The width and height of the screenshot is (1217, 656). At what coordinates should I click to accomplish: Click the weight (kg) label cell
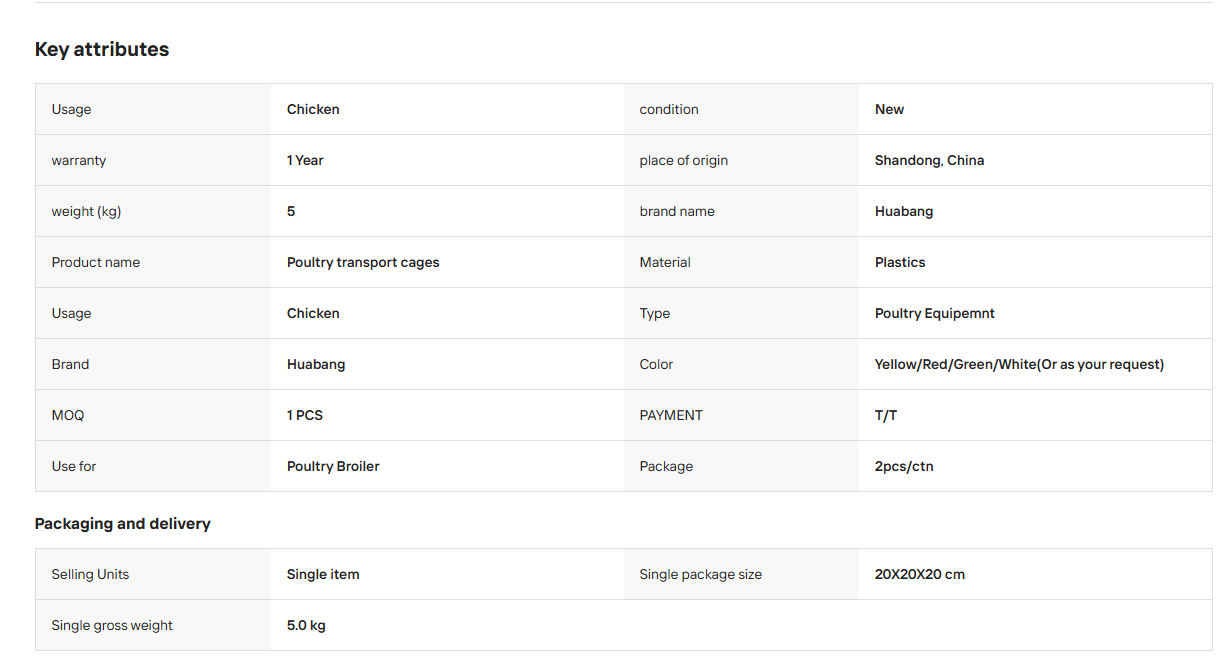[x=153, y=211]
